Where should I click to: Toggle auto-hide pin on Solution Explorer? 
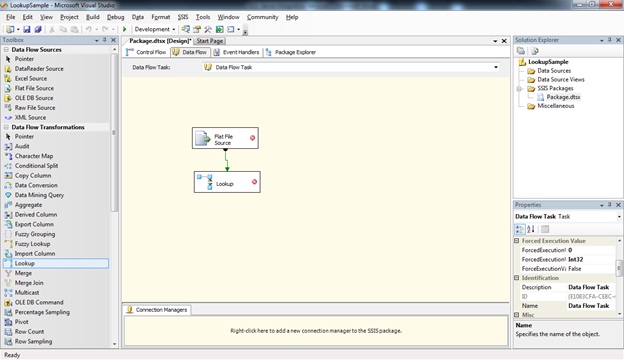[x=610, y=40]
